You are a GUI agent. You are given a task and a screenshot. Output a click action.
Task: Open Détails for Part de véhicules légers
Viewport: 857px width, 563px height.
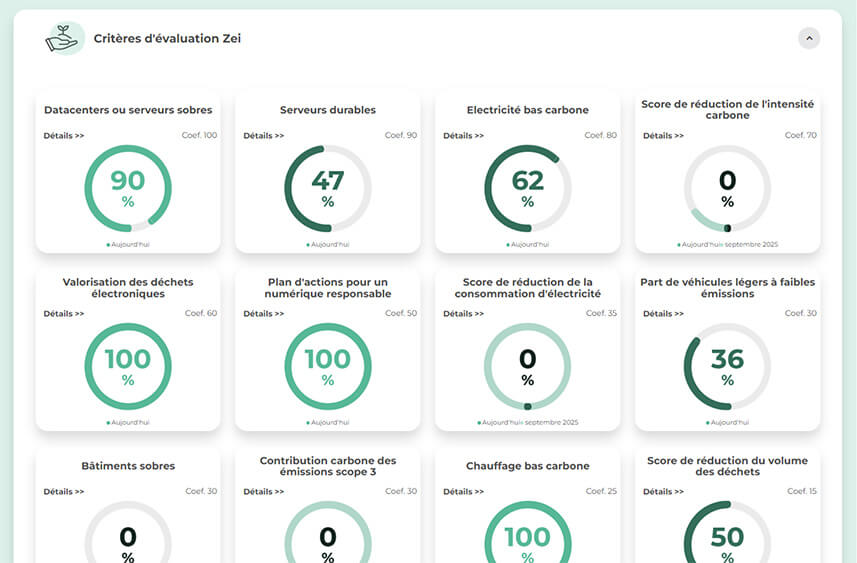[664, 314]
